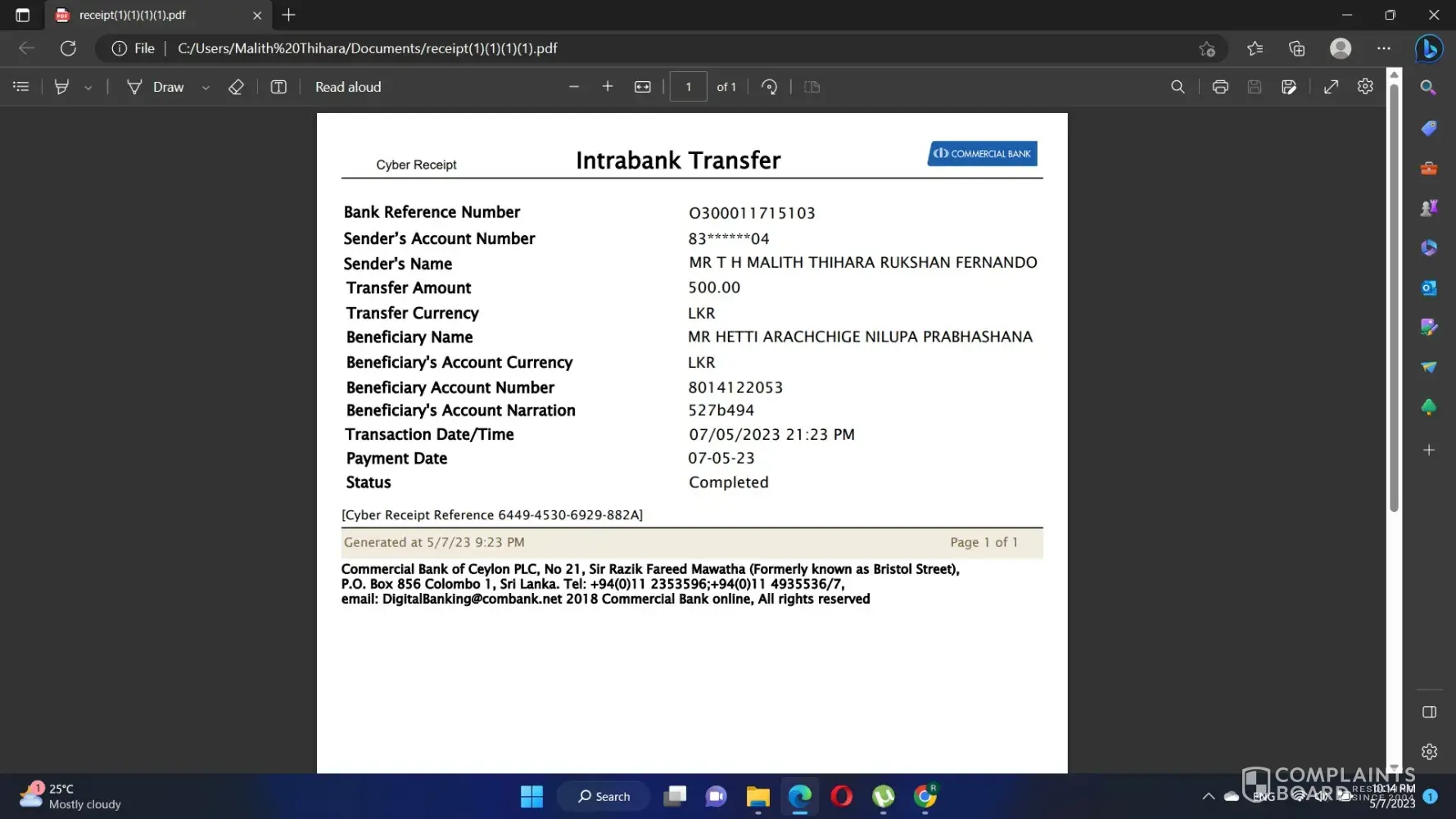Expand the Highlight color dropdown arrow
This screenshot has height=819, width=1456.
click(88, 88)
